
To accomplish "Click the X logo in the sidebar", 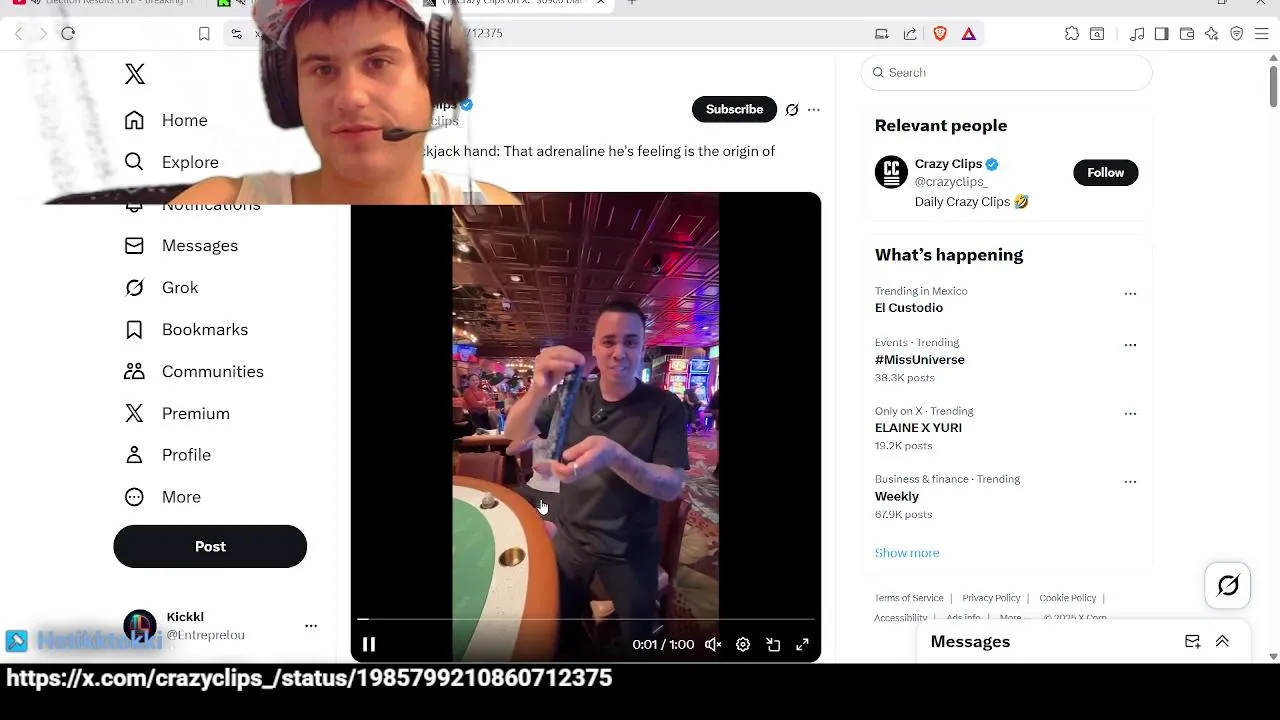I will pyautogui.click(x=135, y=73).
